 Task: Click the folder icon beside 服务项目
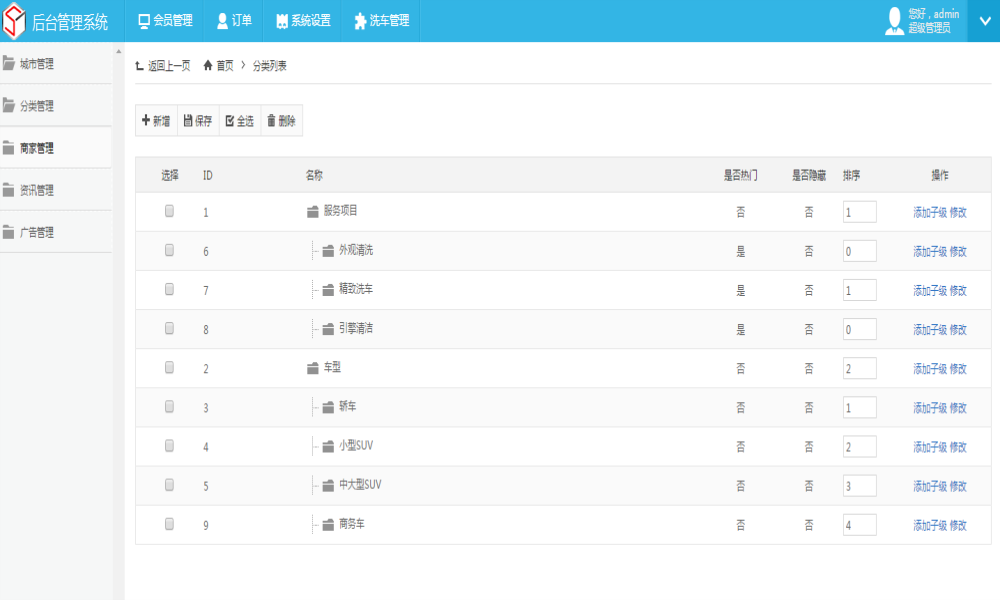click(x=312, y=212)
